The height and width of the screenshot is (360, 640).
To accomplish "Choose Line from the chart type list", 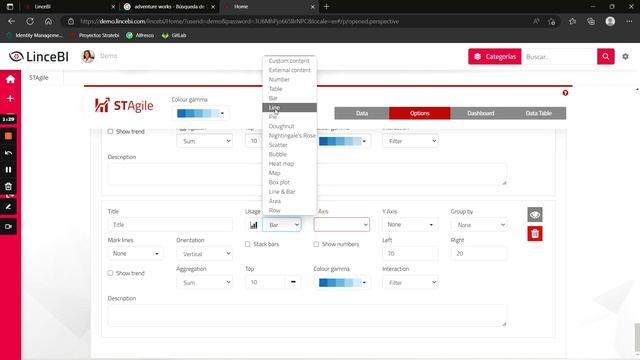I will [x=289, y=107].
